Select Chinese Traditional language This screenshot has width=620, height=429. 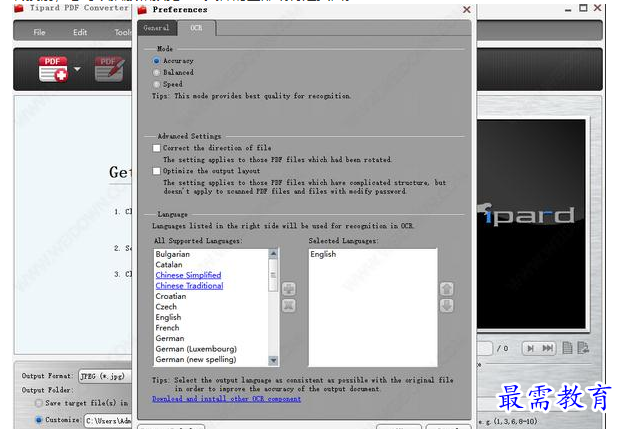click(189, 286)
